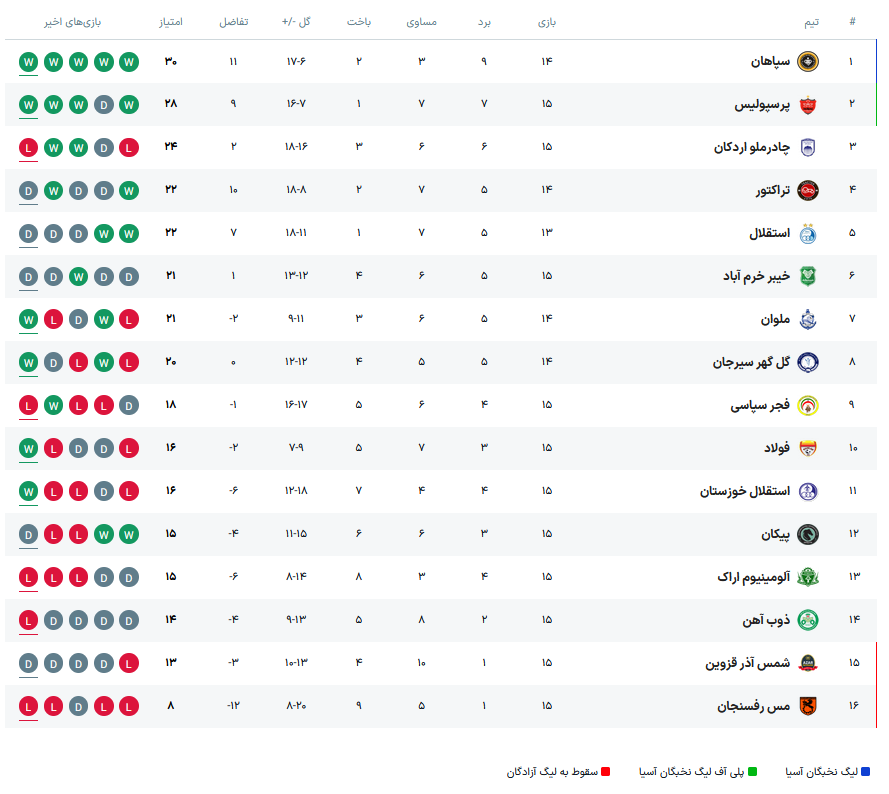Click the Foolad team crest
This screenshot has width=889, height=794.
807,448
